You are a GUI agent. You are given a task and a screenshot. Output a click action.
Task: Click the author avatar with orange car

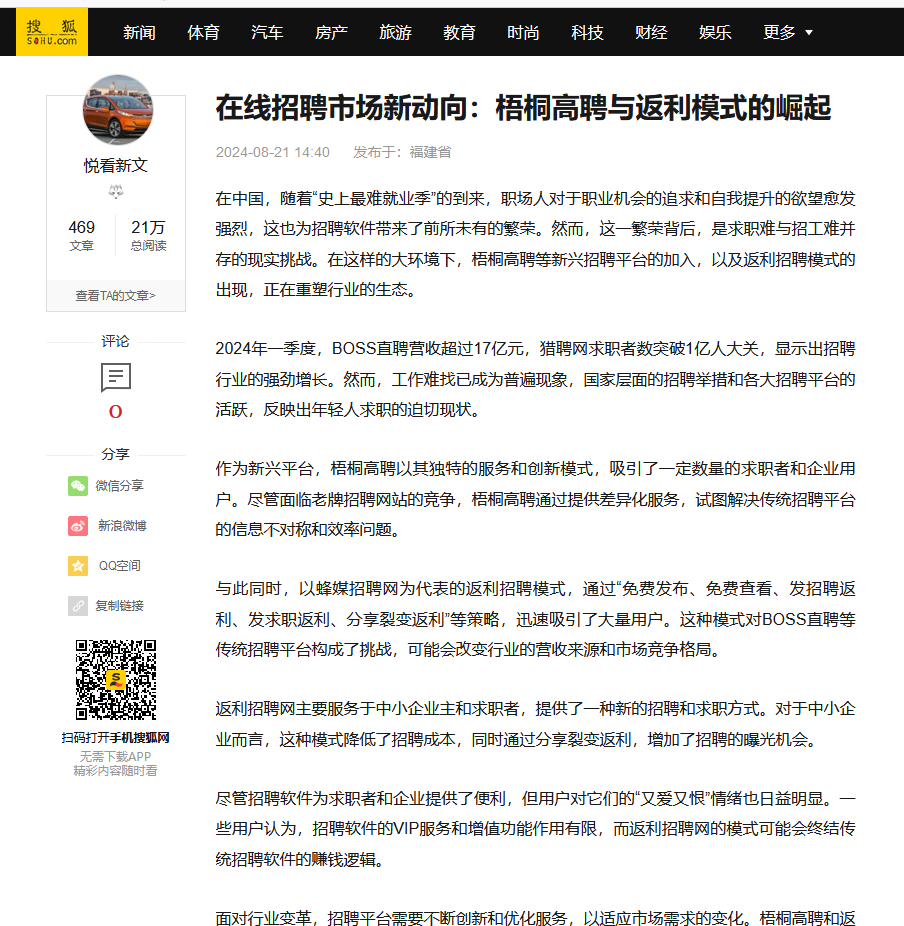(118, 110)
